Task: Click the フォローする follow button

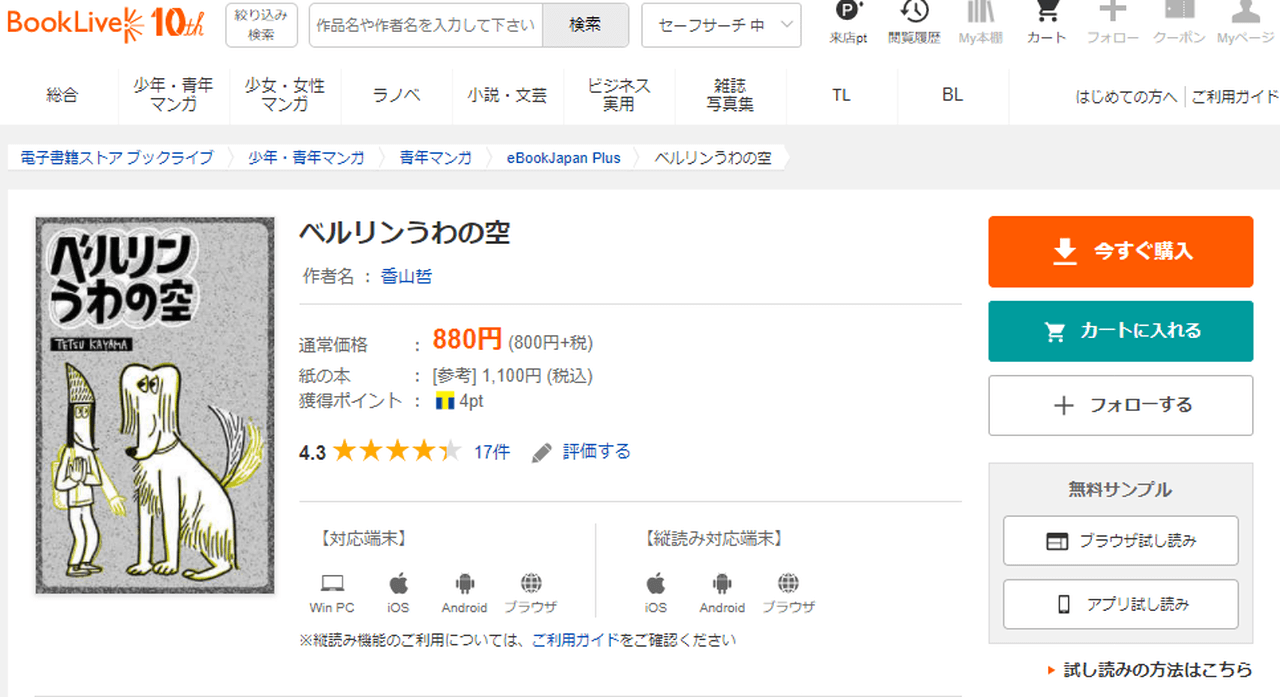Action: coord(1120,405)
